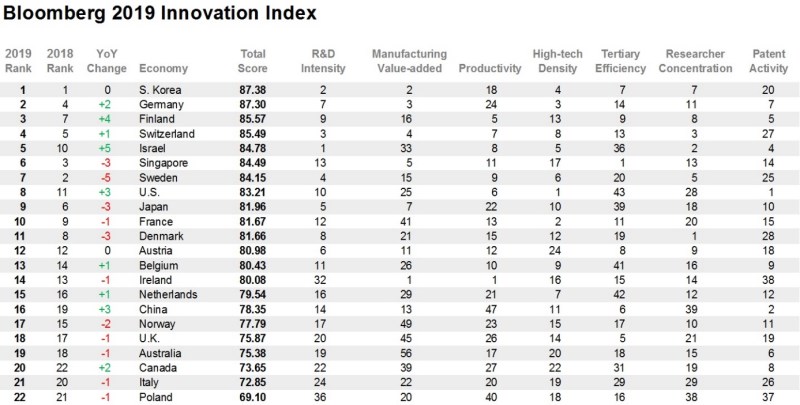
Task: Select the Manufacturing Value-added column header
Action: [x=408, y=60]
